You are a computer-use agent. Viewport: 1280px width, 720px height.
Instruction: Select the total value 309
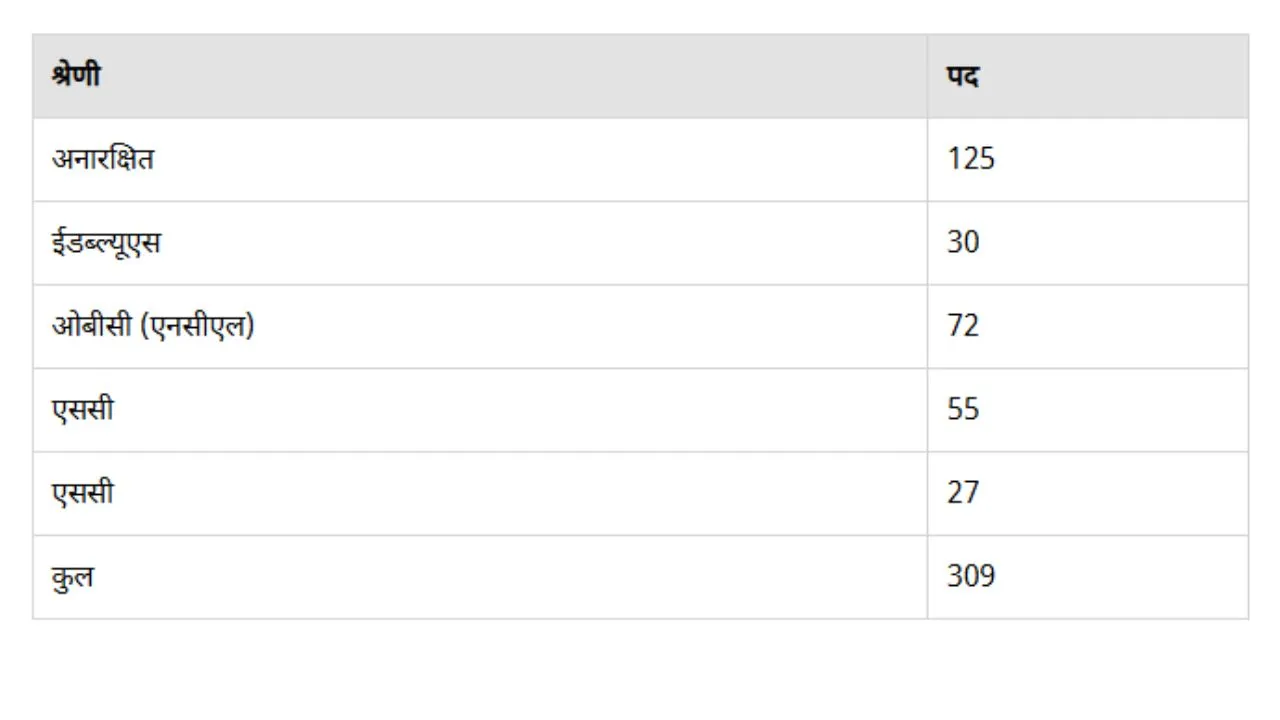pos(971,577)
